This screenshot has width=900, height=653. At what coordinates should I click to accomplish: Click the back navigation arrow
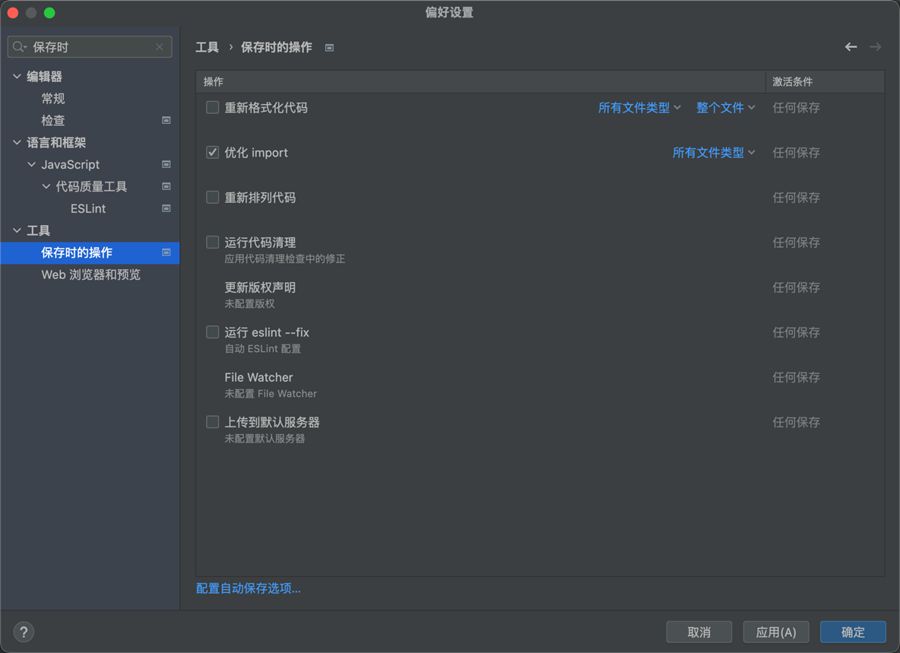(x=851, y=47)
